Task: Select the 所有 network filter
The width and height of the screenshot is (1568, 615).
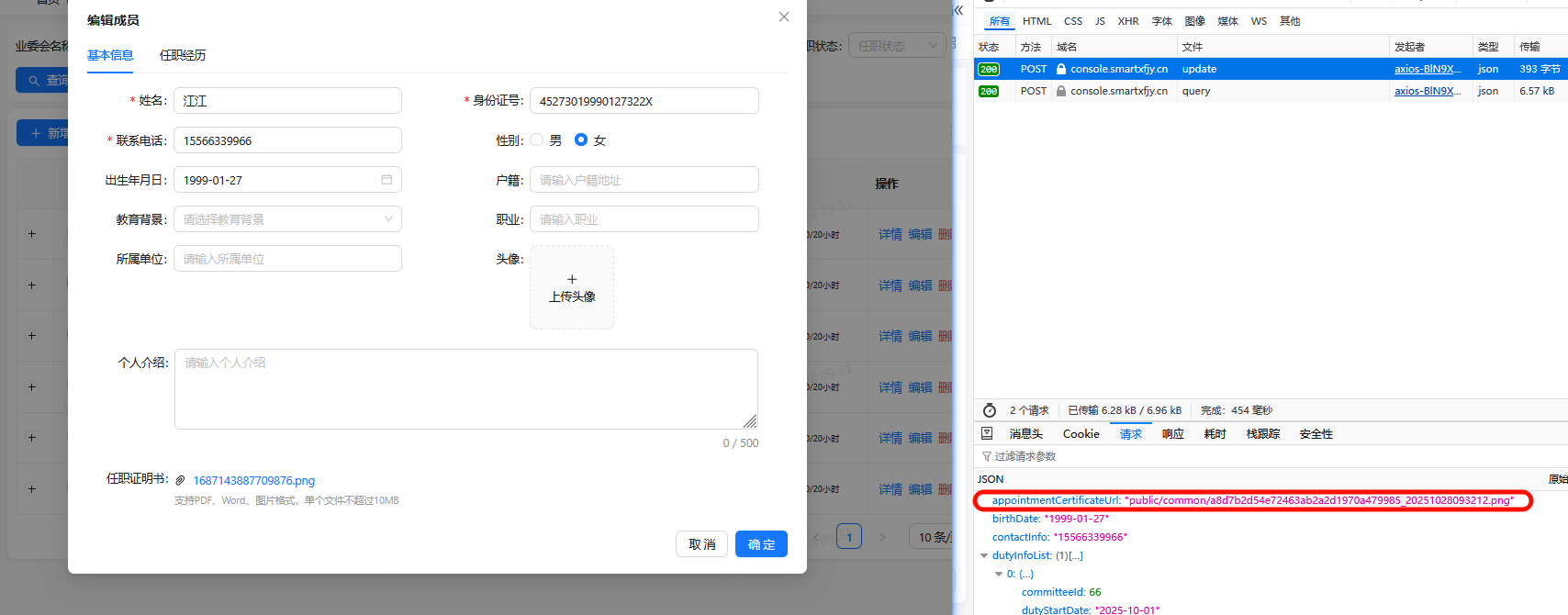Action: pos(1000,21)
